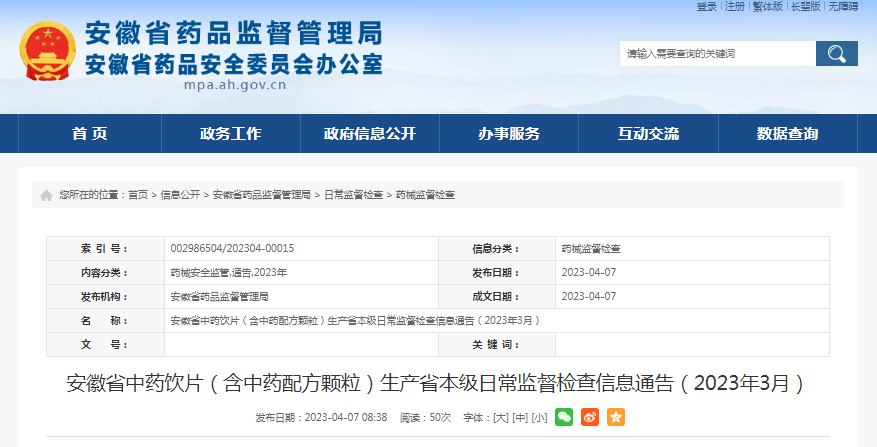Click the main article headline
877x447 pixels.
[x=436, y=384]
